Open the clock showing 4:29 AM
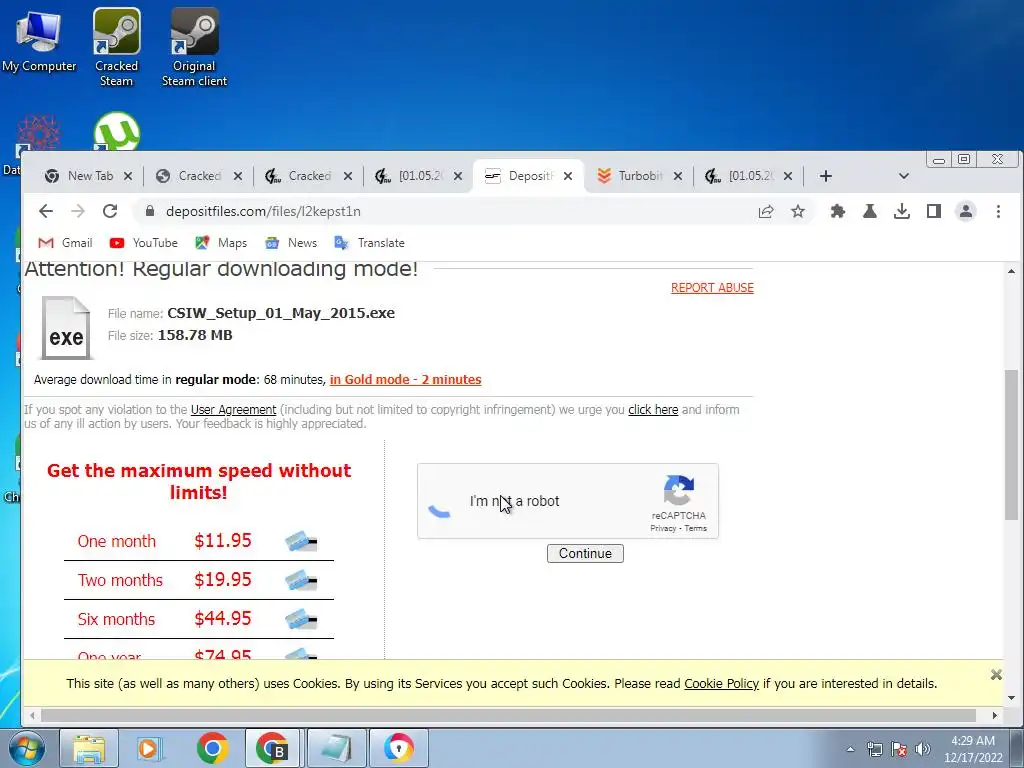1024x768 pixels. click(973, 749)
